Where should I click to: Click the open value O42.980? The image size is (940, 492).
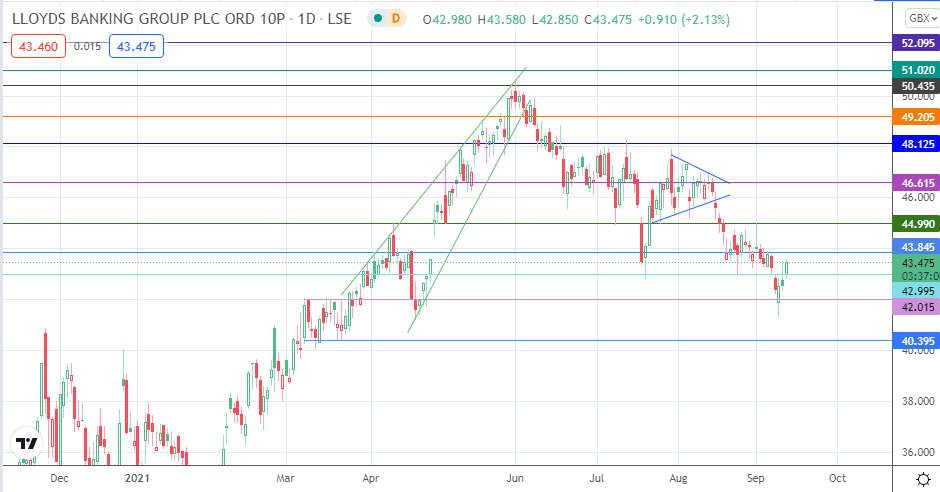[x=448, y=20]
